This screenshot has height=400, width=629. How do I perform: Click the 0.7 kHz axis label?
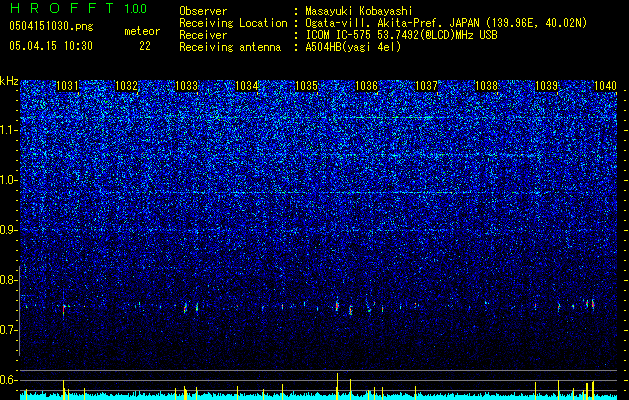coord(7,330)
